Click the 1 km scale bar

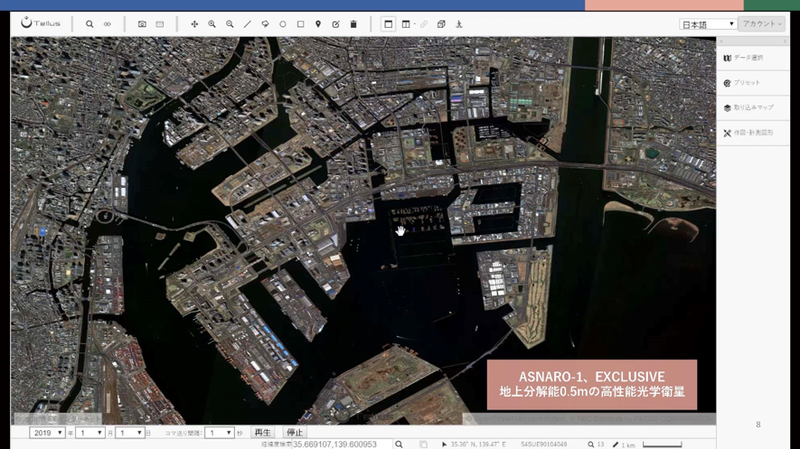click(662, 445)
